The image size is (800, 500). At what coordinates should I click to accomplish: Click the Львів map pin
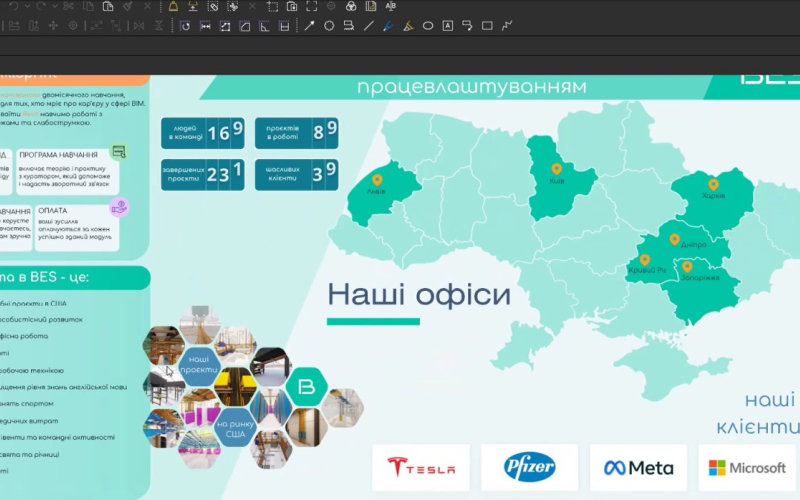pyautogui.click(x=377, y=180)
